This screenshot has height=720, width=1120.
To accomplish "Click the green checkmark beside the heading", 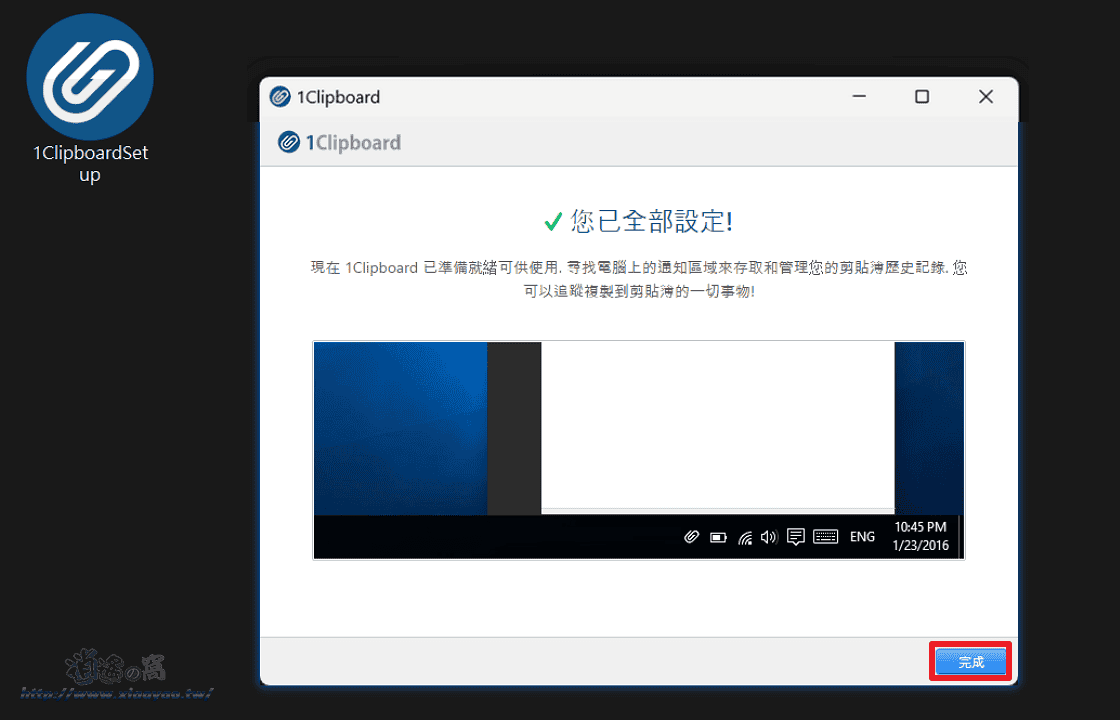I will [x=553, y=223].
